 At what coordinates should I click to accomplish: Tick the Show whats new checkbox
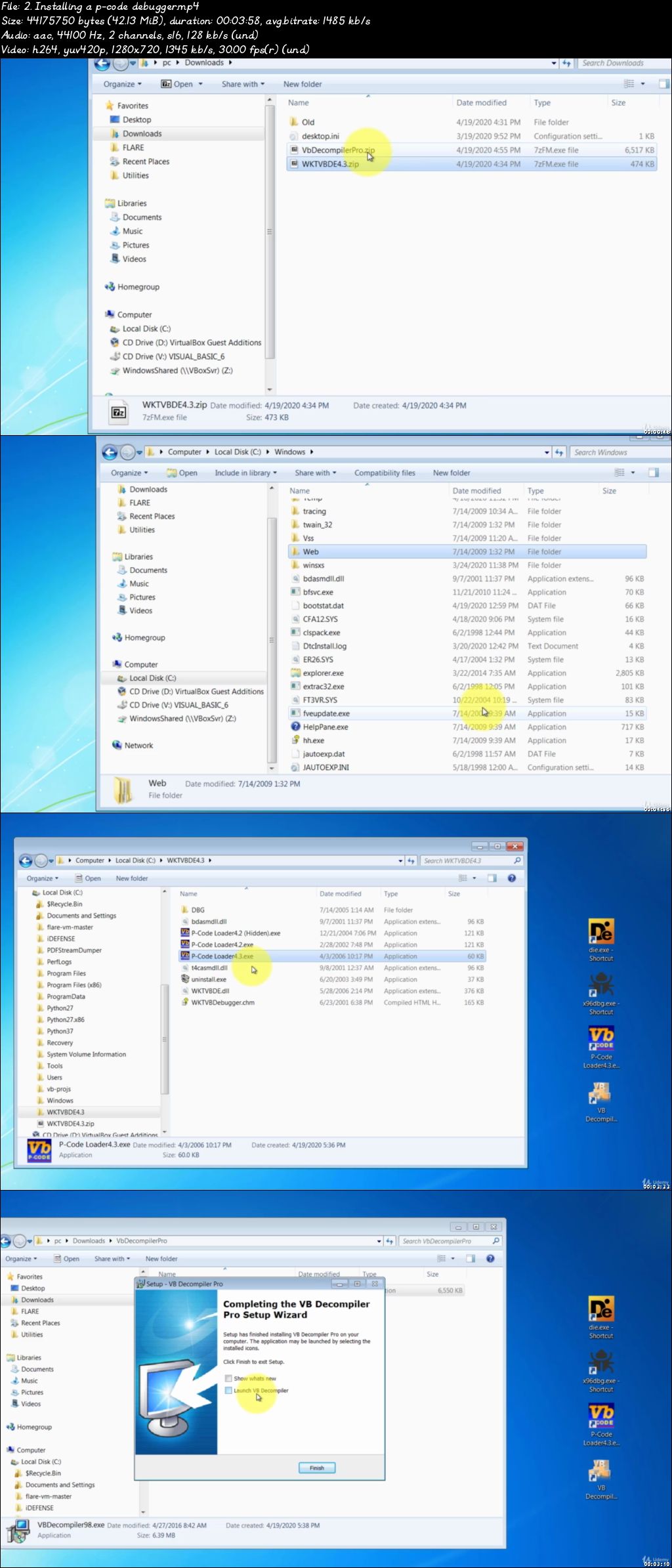(228, 1378)
